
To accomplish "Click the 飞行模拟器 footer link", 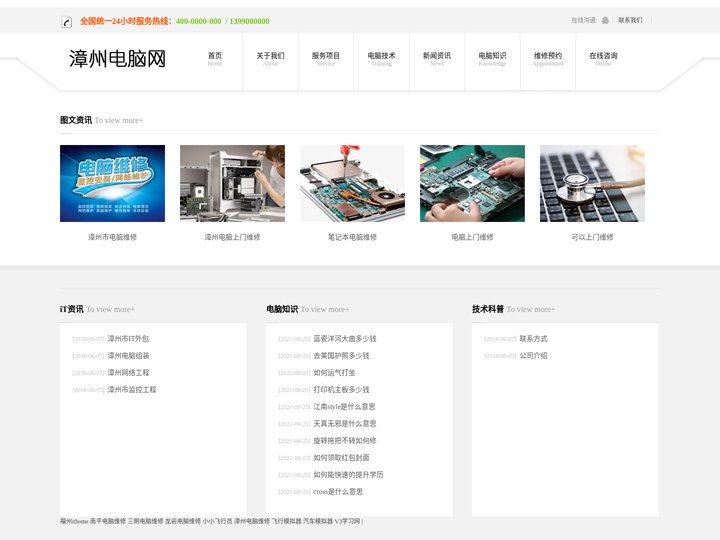I will 287,521.
